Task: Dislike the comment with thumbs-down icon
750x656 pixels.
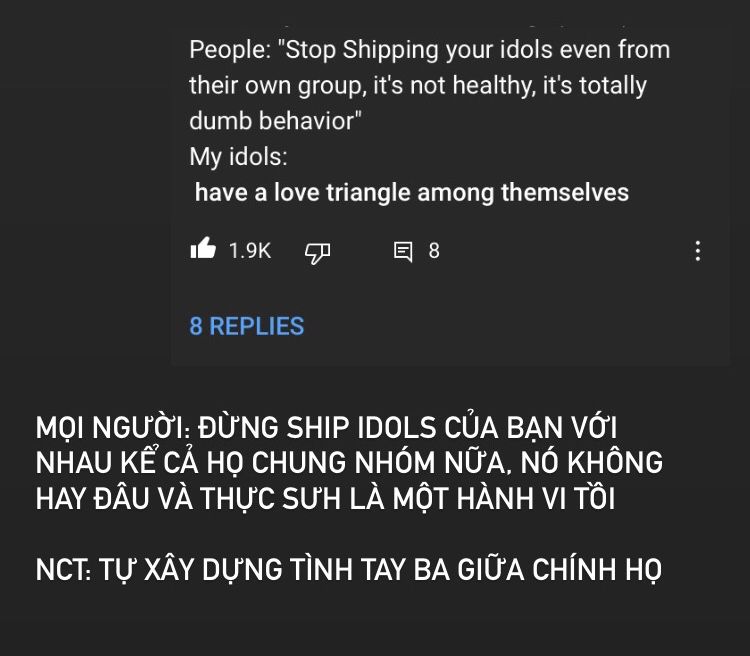Action: 318,253
